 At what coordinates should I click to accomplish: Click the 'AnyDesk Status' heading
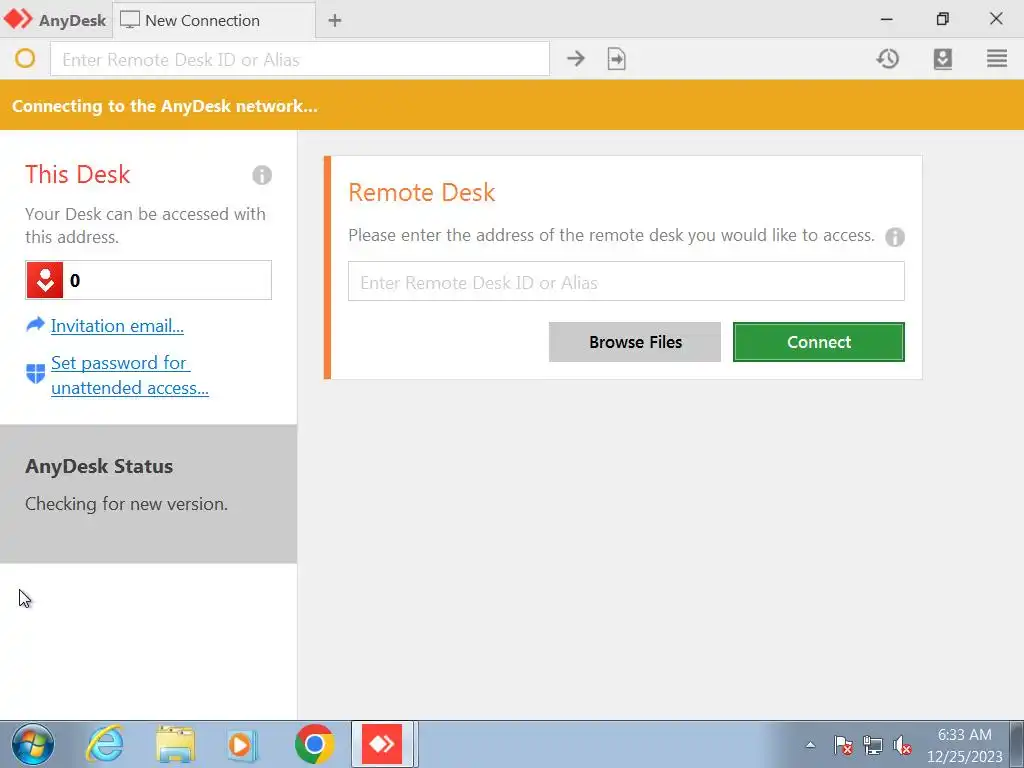tap(99, 466)
